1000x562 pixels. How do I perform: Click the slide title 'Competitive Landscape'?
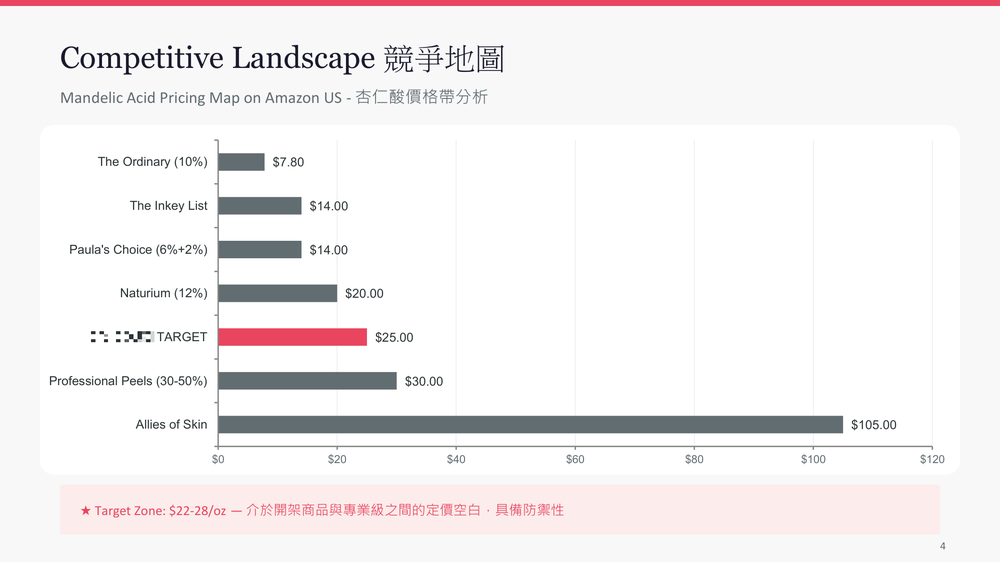point(217,59)
